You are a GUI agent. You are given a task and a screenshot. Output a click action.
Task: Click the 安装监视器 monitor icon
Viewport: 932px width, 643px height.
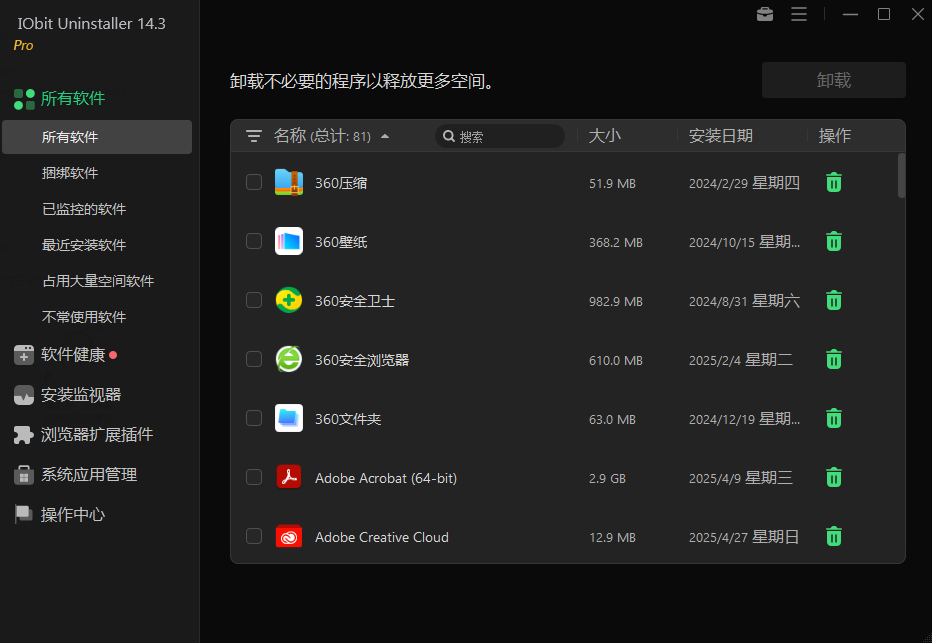[24, 395]
